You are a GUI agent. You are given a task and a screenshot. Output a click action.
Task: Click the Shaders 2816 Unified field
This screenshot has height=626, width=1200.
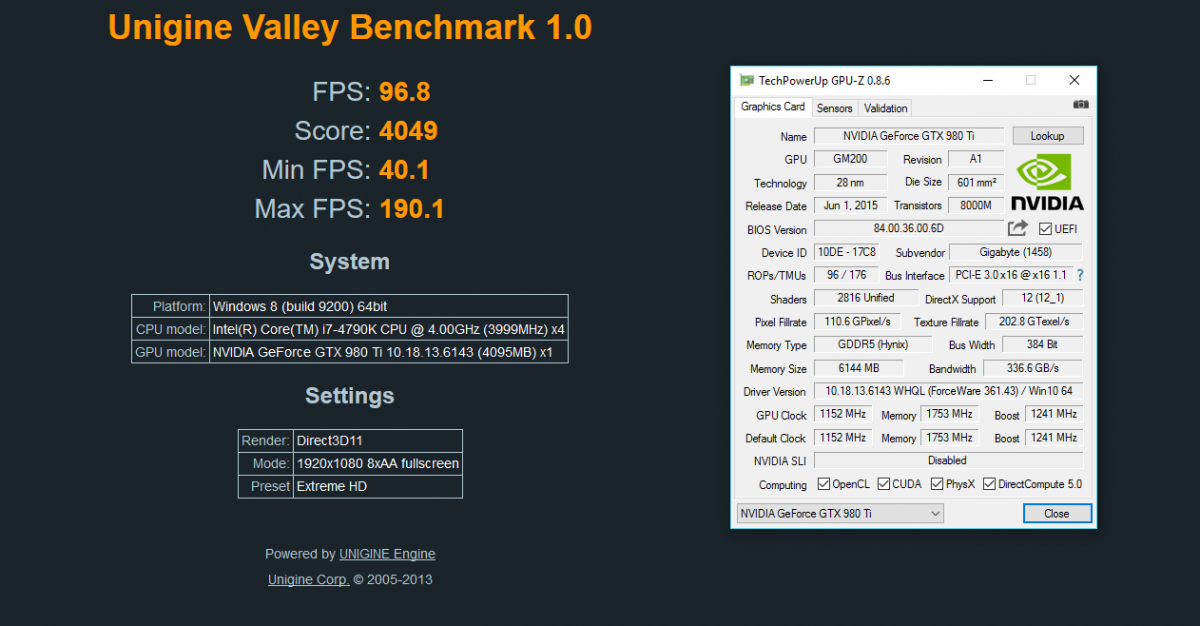(x=867, y=298)
